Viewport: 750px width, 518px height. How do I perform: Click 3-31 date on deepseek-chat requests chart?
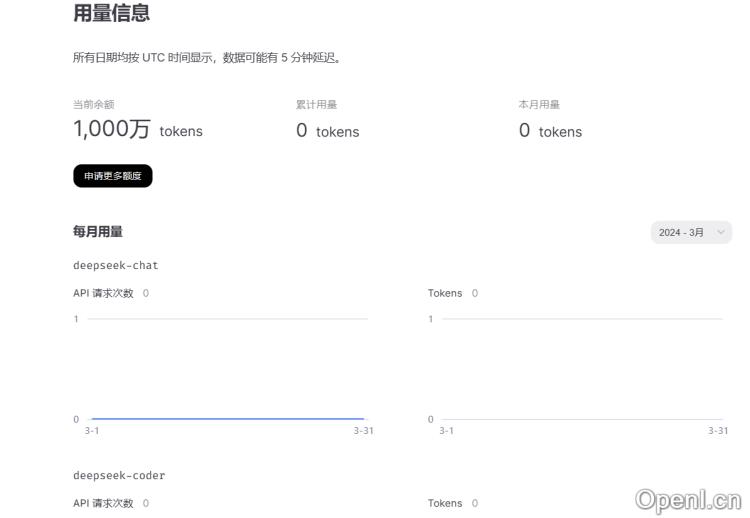point(363,431)
